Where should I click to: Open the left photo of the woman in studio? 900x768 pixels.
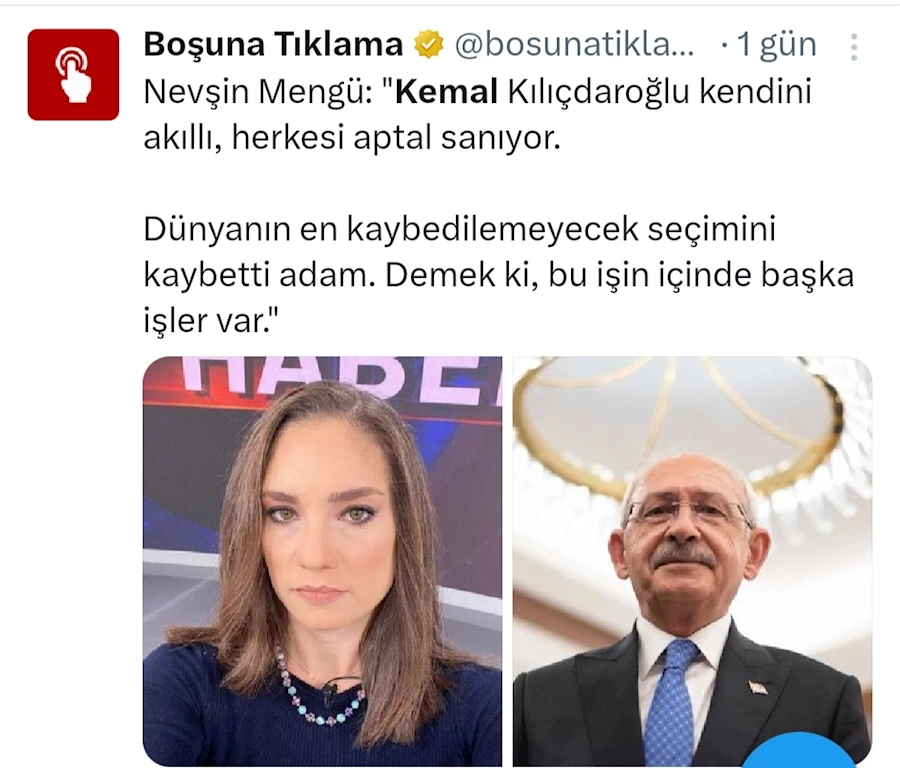(x=323, y=561)
